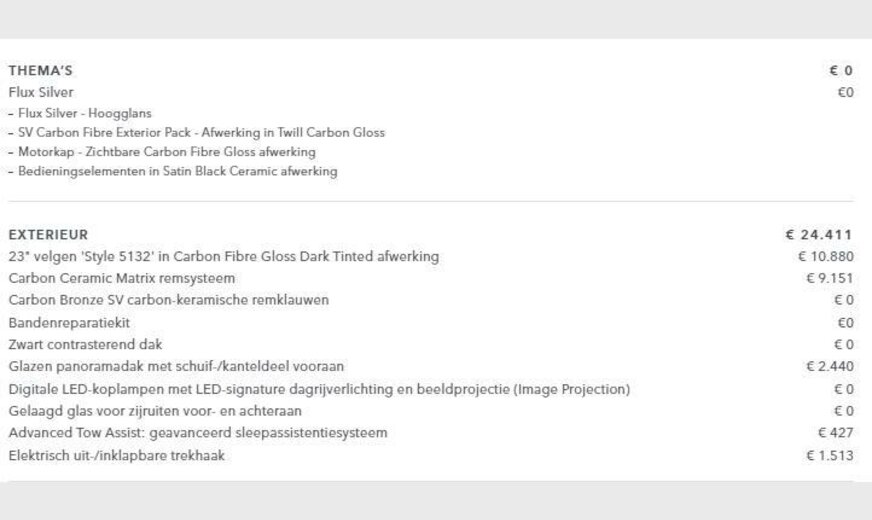This screenshot has width=872, height=520.
Task: Click Gelaagd glas voor zijruiten entry
Action: coord(155,411)
